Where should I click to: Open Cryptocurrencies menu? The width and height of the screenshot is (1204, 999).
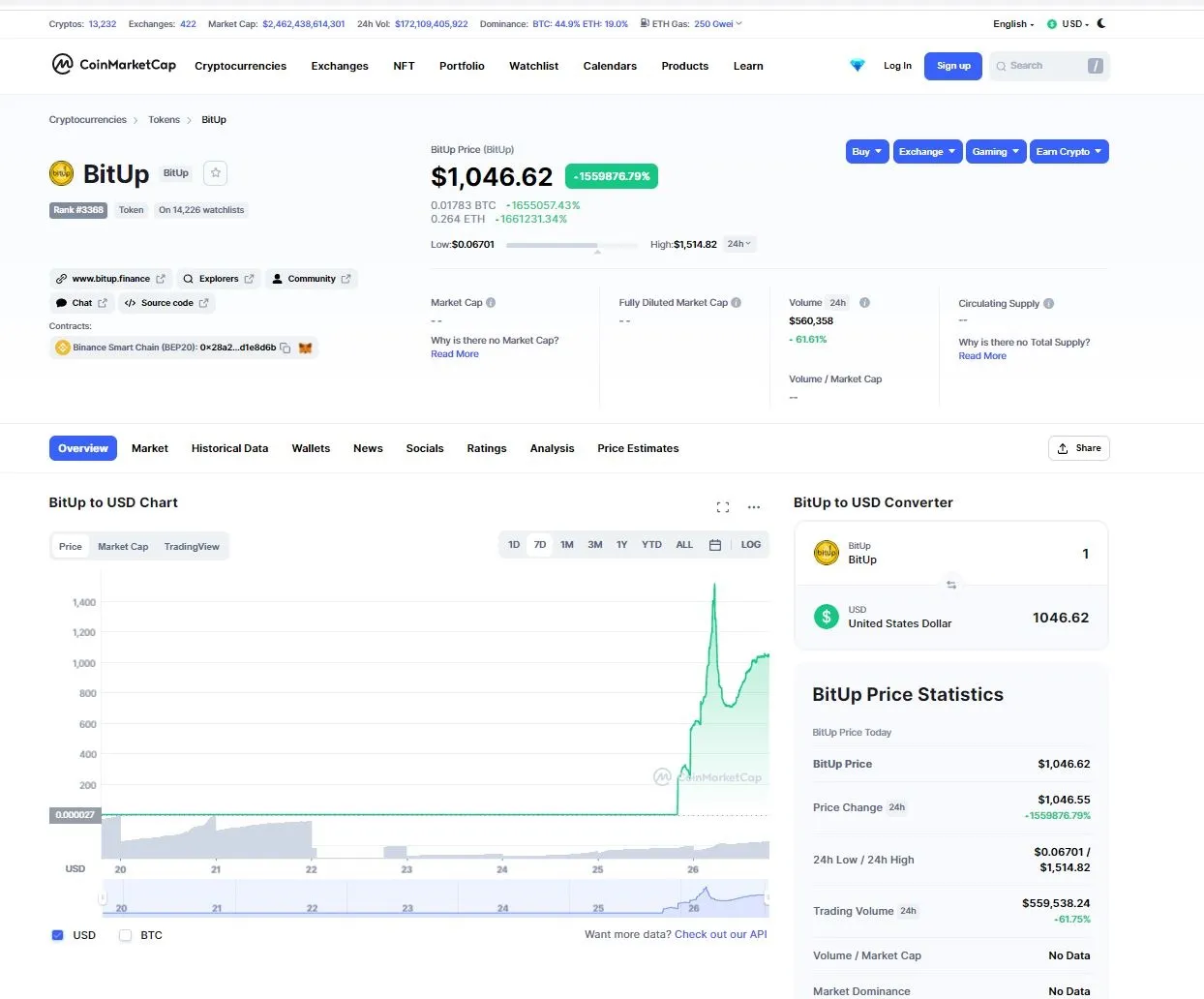(x=240, y=66)
